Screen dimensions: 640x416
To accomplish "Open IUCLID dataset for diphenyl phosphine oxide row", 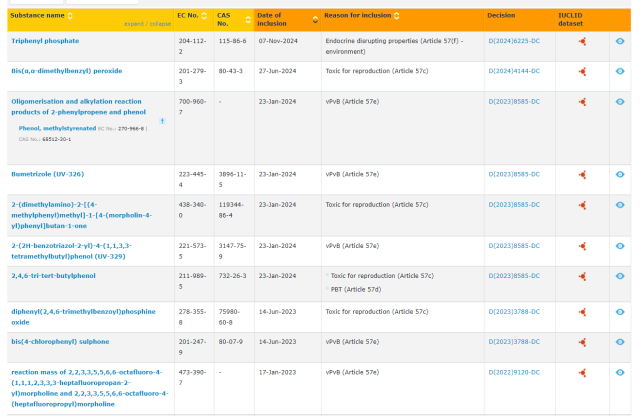I will click(x=582, y=312).
